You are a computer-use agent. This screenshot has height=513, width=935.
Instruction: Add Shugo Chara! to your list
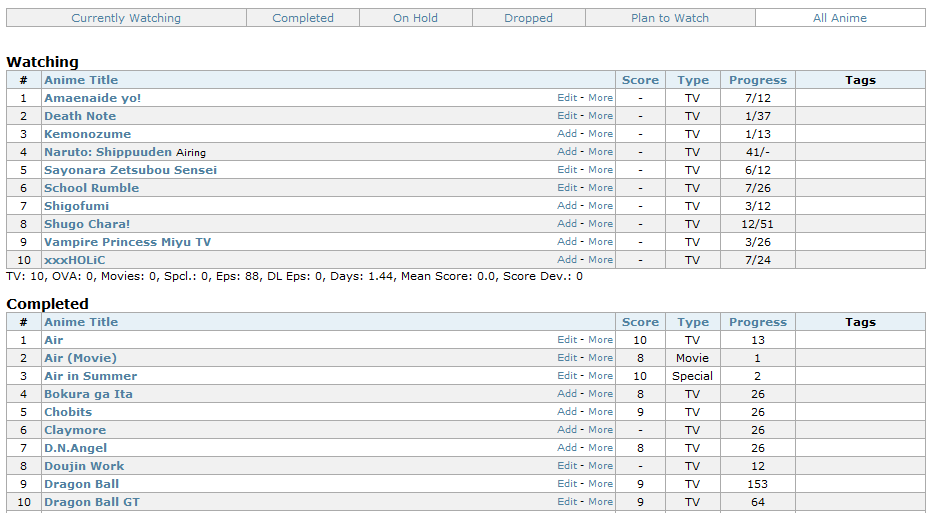coord(567,223)
